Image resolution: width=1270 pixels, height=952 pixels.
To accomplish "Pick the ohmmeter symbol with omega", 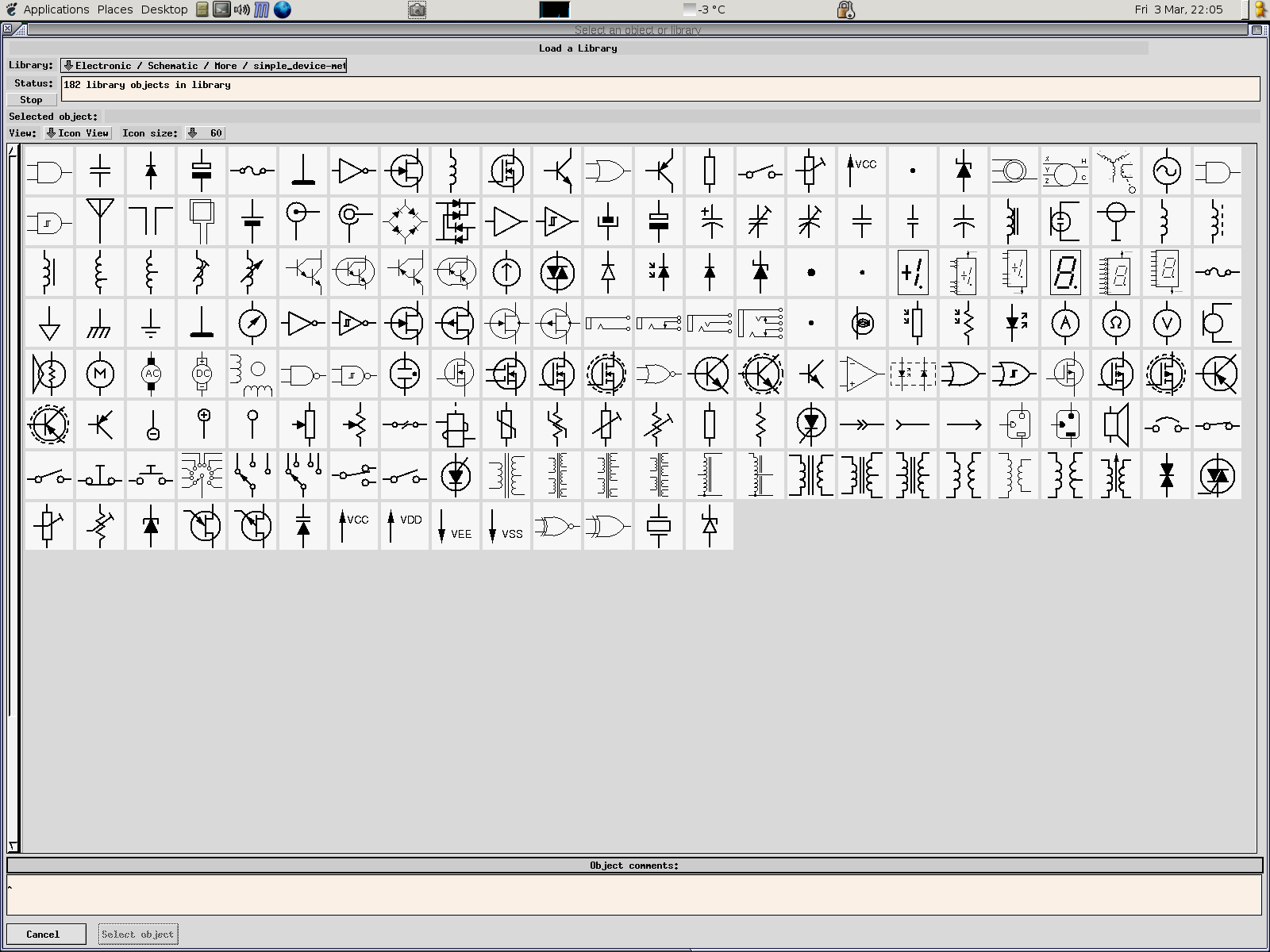I will [x=1116, y=323].
